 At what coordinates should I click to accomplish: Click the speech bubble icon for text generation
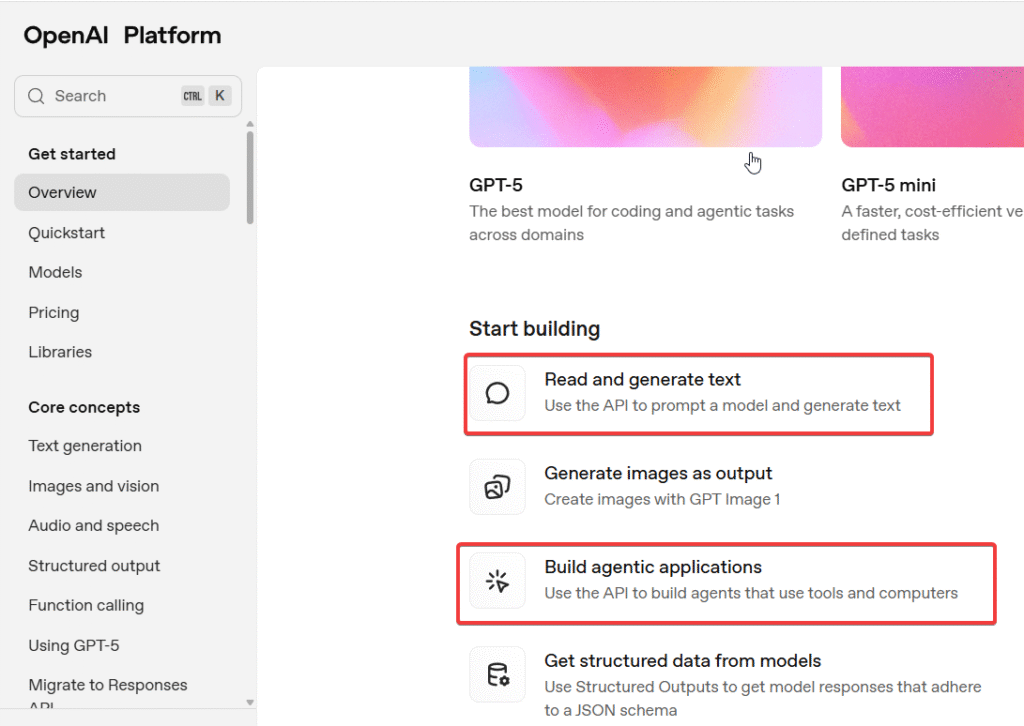497,393
